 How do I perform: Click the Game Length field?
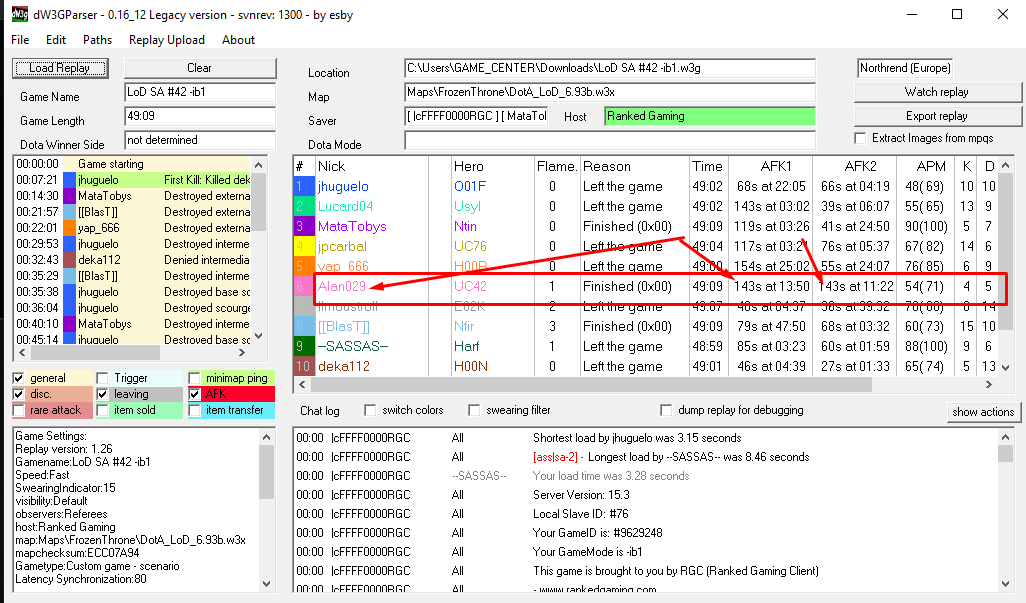(200, 116)
